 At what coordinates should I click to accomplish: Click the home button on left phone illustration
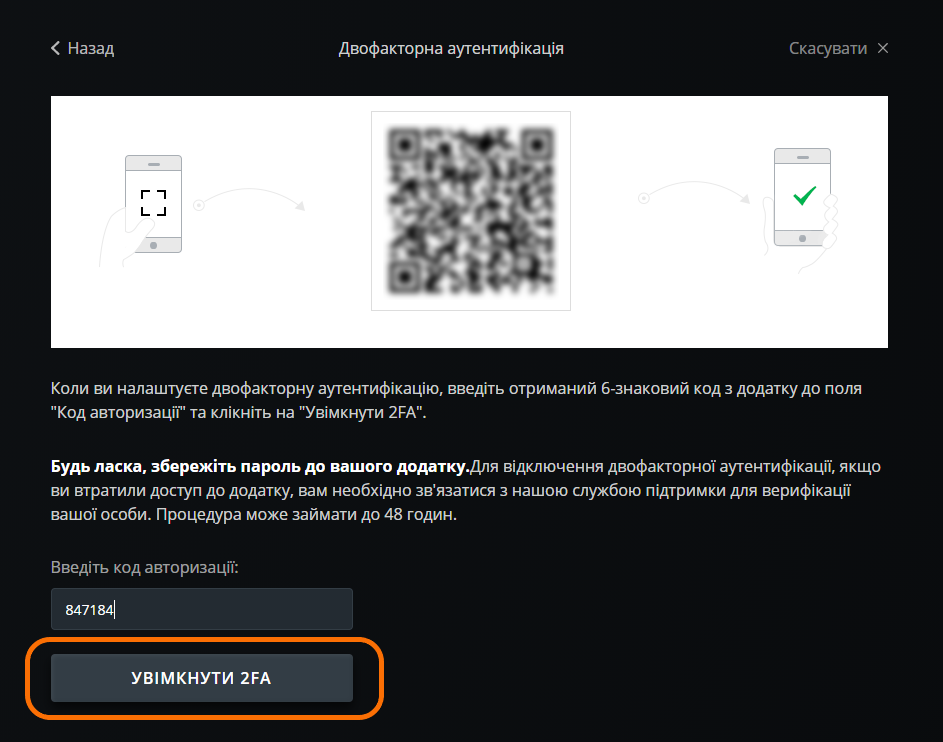click(153, 245)
